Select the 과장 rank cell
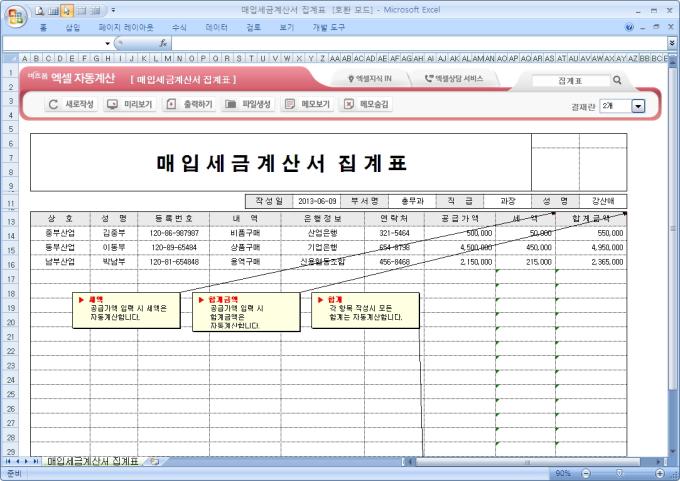The height and width of the screenshot is (481, 680). [x=507, y=201]
